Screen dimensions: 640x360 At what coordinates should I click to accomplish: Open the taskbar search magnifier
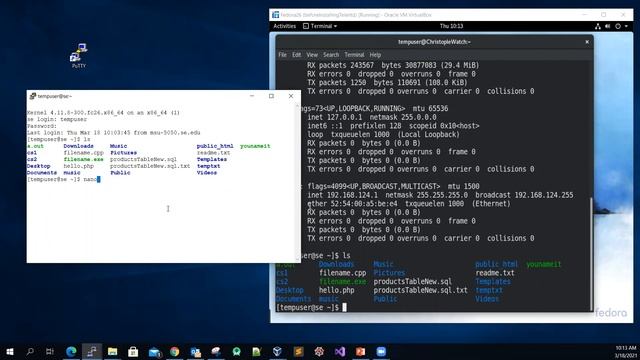(x=30, y=351)
